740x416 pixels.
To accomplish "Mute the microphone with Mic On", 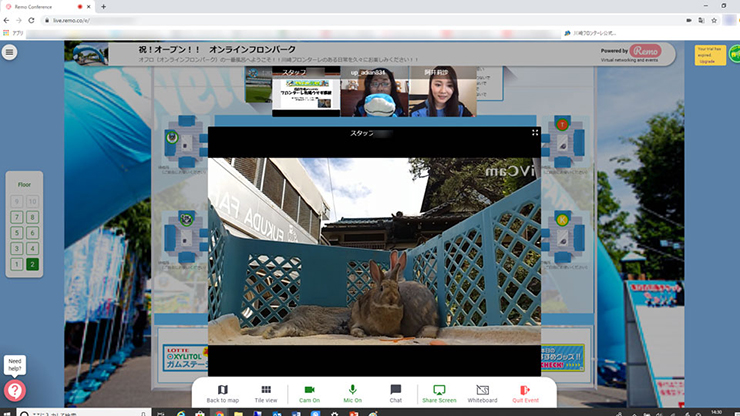I will [x=353, y=394].
